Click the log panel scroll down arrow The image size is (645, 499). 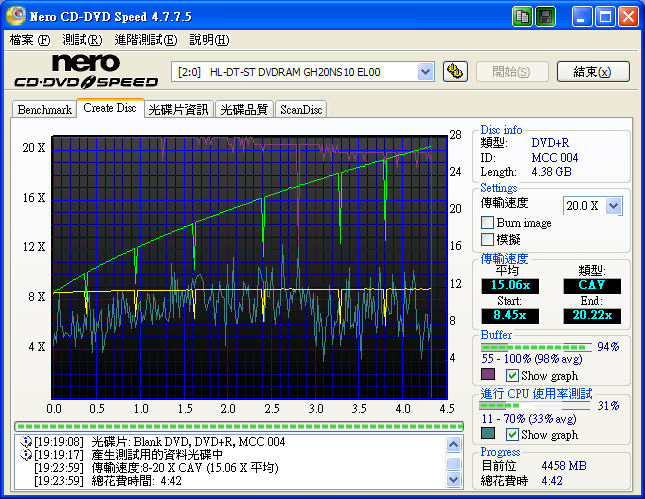[x=455, y=480]
